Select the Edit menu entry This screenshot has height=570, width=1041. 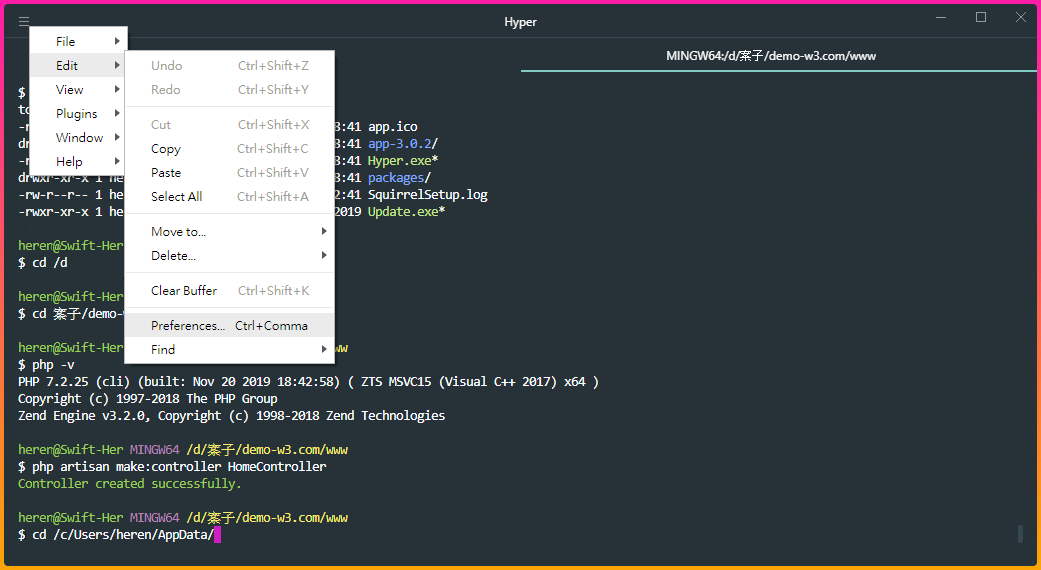click(78, 65)
